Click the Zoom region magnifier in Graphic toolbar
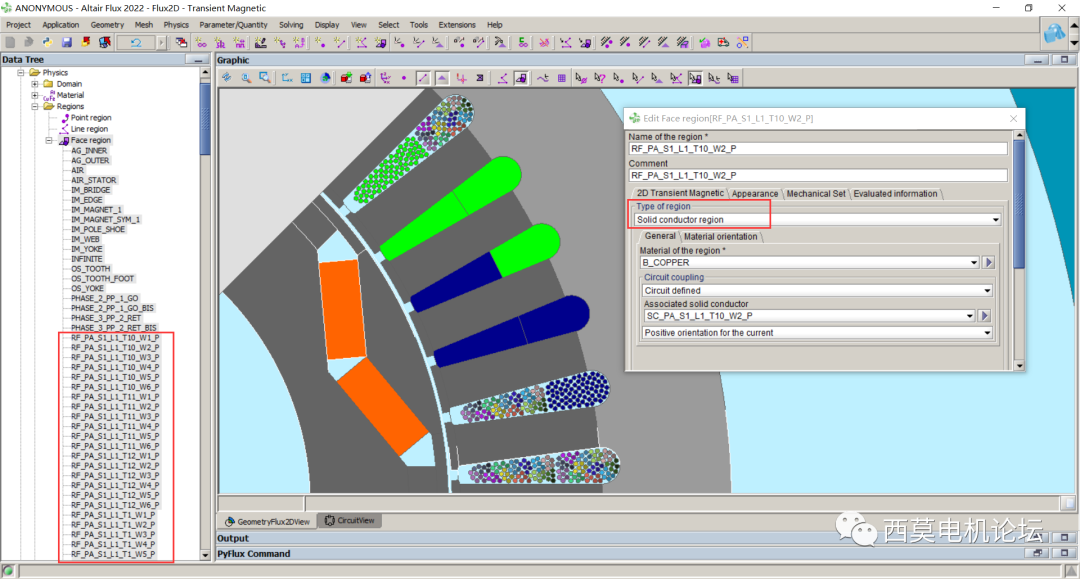1080x579 pixels. [x=265, y=78]
